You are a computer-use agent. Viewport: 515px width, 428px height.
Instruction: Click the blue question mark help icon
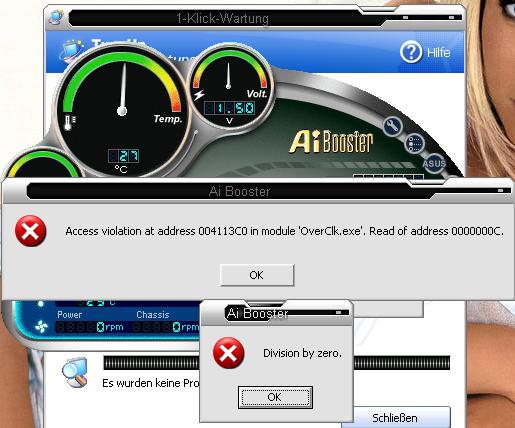[411, 52]
